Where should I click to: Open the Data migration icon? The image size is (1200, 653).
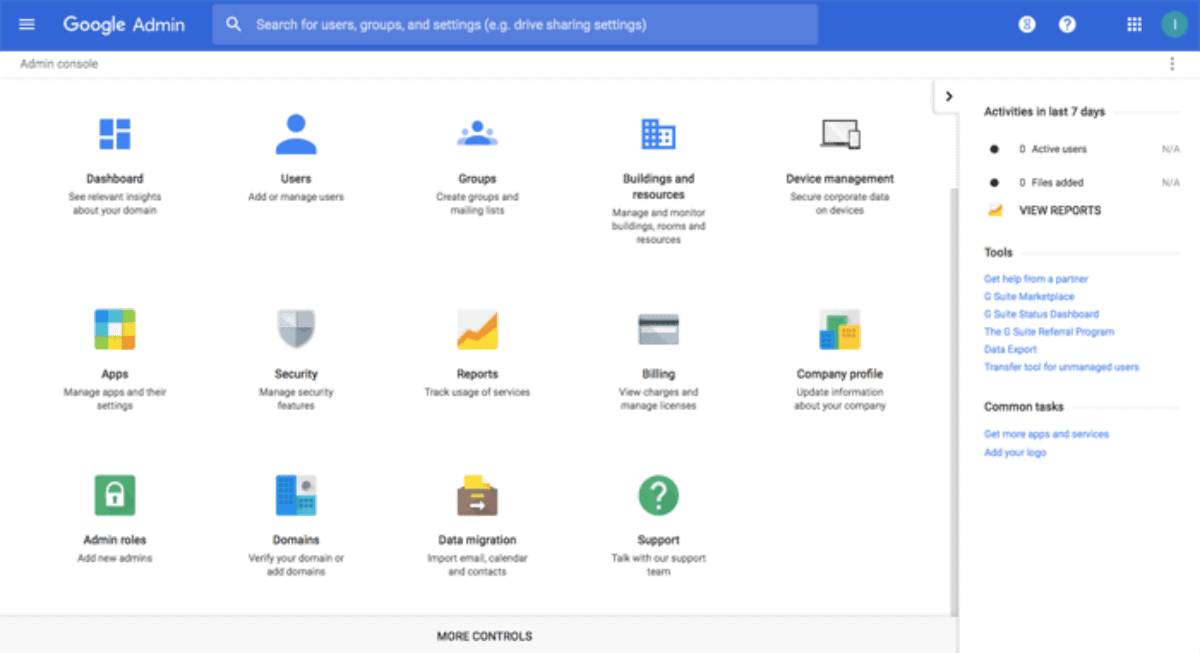pyautogui.click(x=477, y=495)
